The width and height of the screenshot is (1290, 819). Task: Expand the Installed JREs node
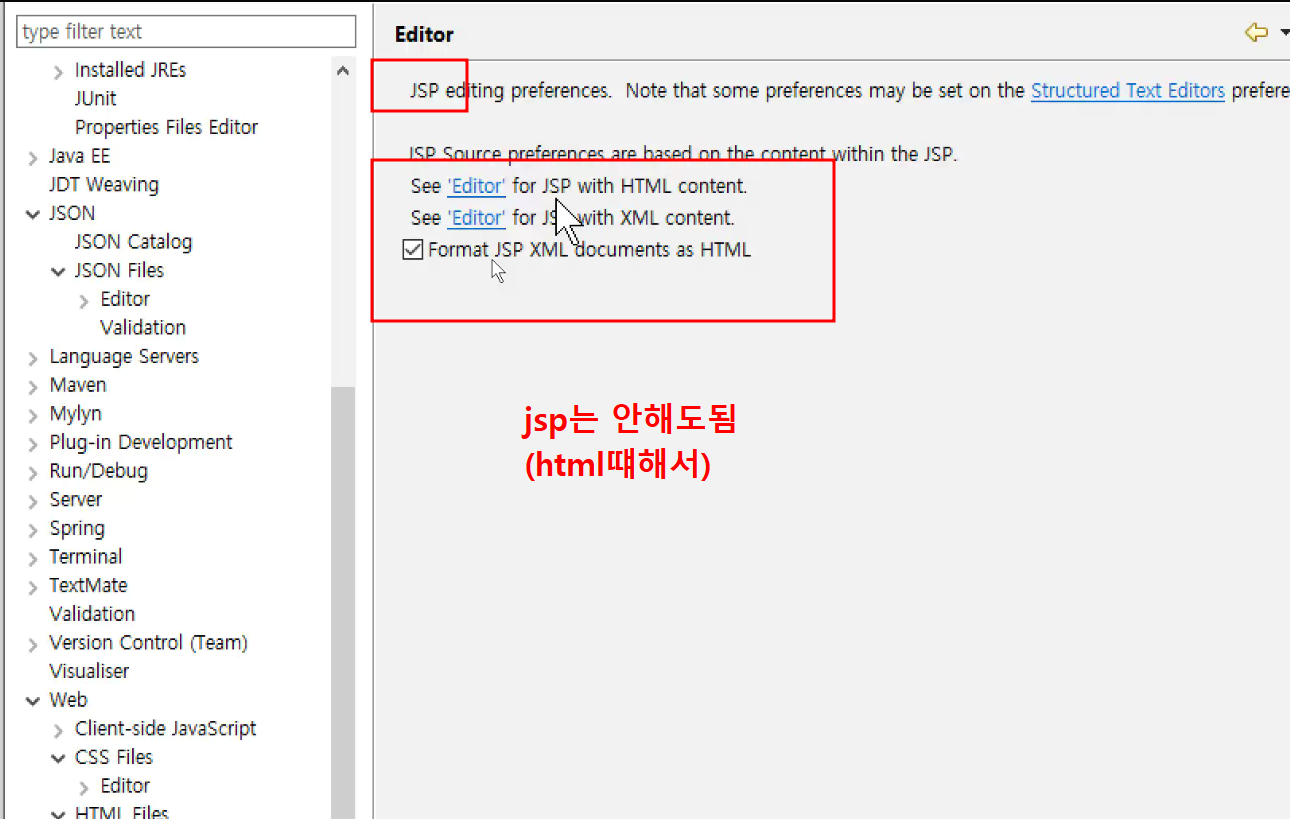pyautogui.click(x=58, y=72)
